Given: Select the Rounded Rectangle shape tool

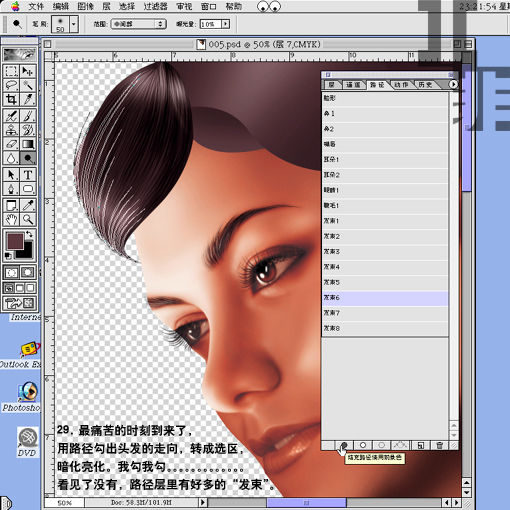Looking at the screenshot, I should click(28, 188).
